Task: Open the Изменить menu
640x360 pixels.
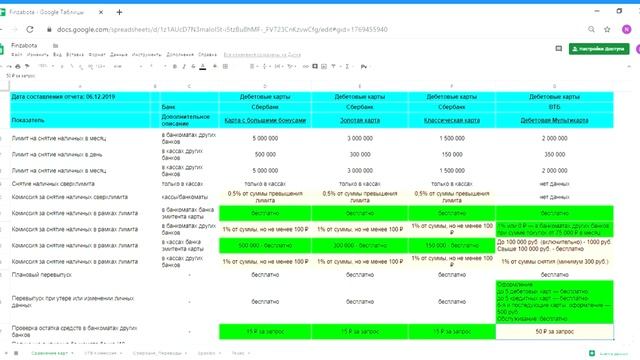Action: pyautogui.click(x=38, y=54)
